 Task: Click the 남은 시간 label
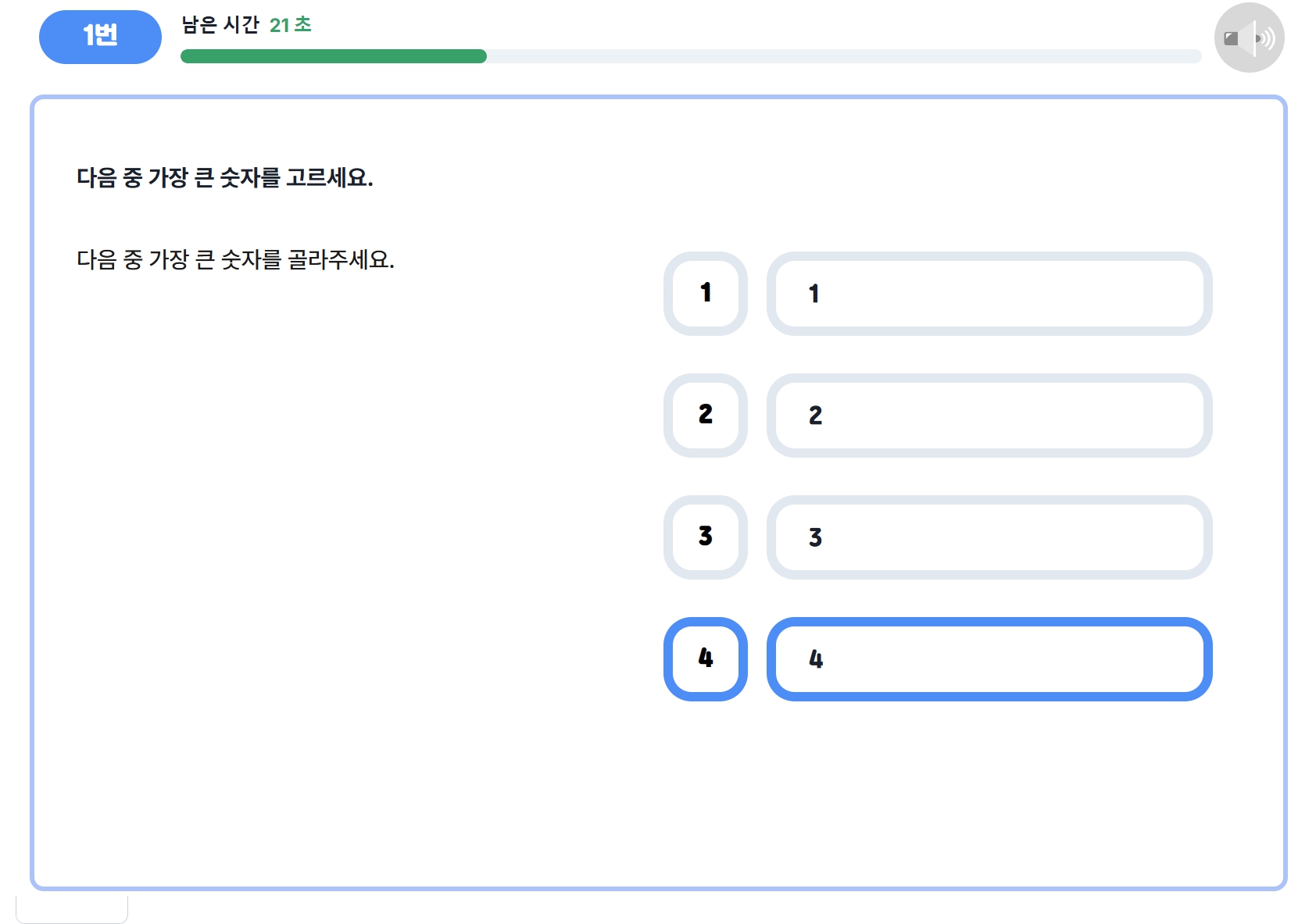[220, 25]
